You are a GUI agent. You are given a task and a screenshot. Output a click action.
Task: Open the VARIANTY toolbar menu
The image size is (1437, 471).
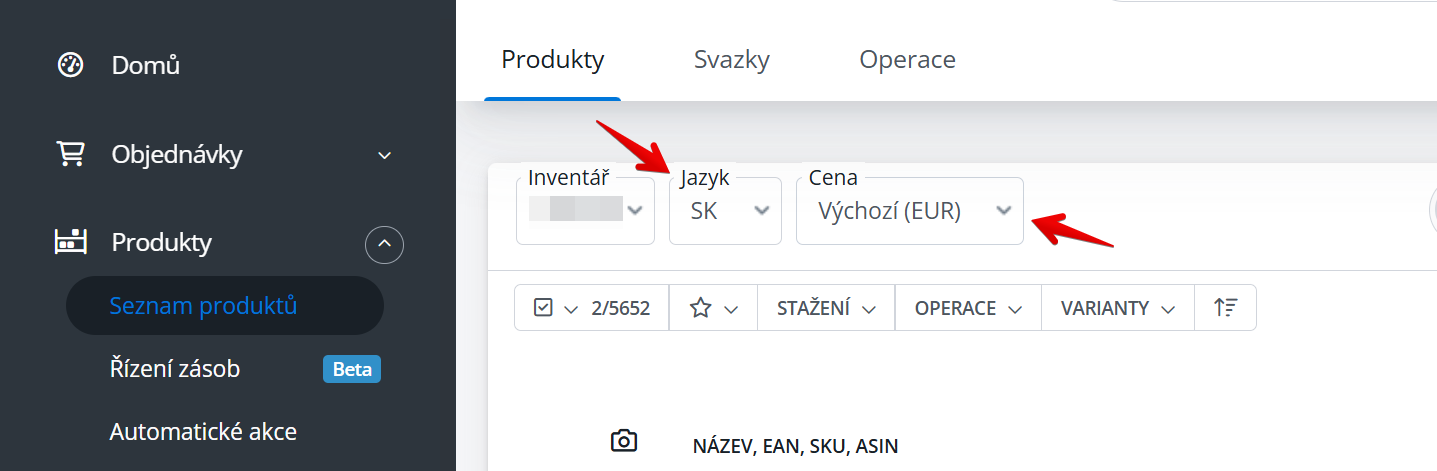click(x=1118, y=308)
